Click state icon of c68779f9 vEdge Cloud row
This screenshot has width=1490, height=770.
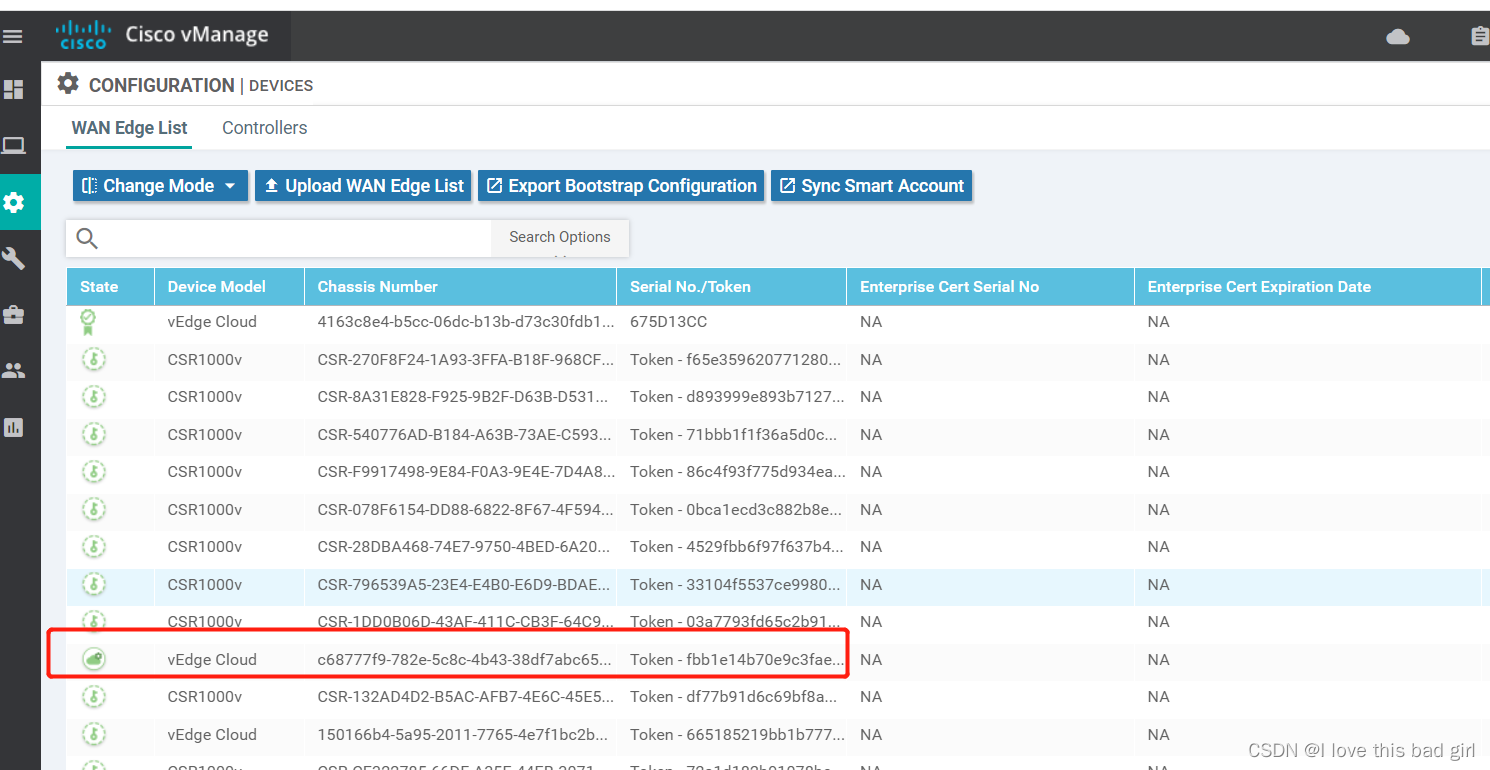point(94,659)
